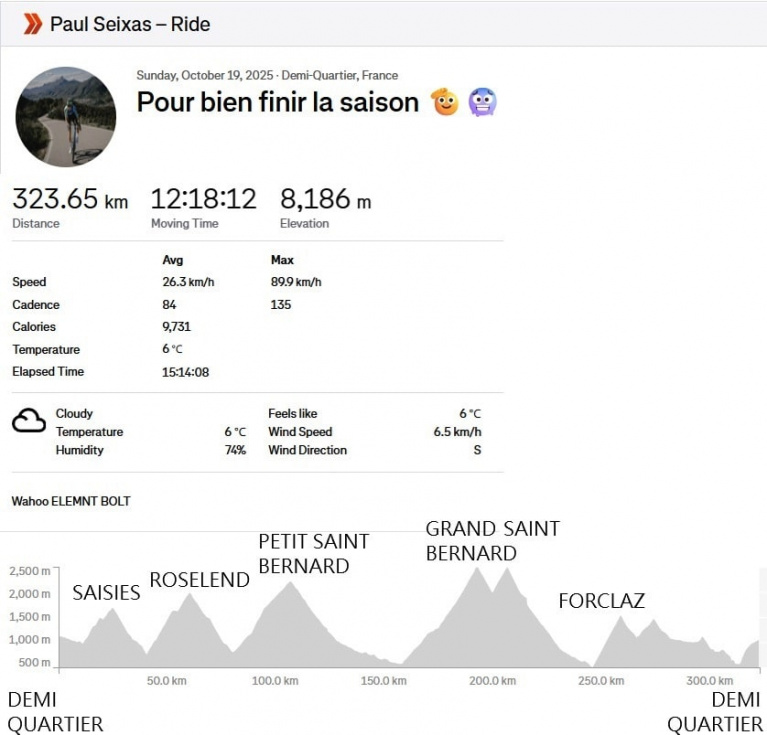Click the Petit Saint Bernard summit on chart
767x735 pixels.
click(x=290, y=583)
